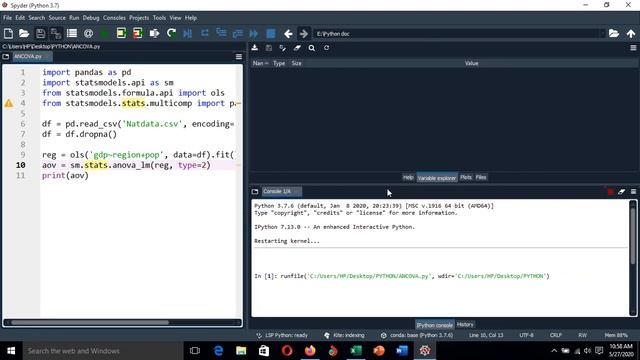Start debugging the file
640x360 pixels.
click(188, 33)
